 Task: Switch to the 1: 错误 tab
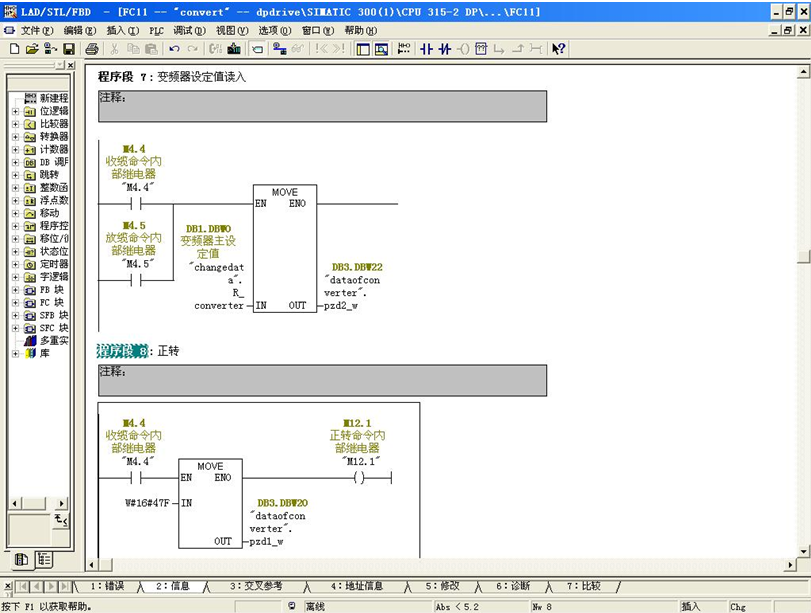(107, 586)
